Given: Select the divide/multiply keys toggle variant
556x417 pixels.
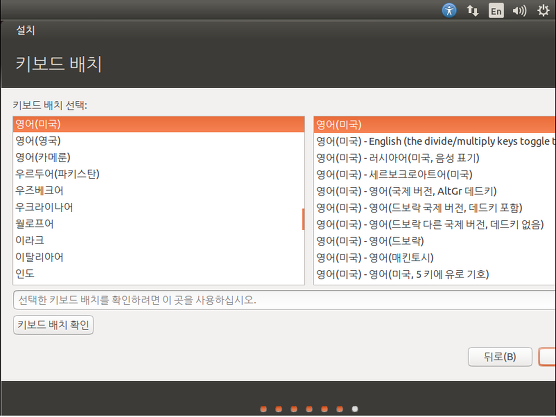Looking at the screenshot, I should pyautogui.click(x=435, y=141).
